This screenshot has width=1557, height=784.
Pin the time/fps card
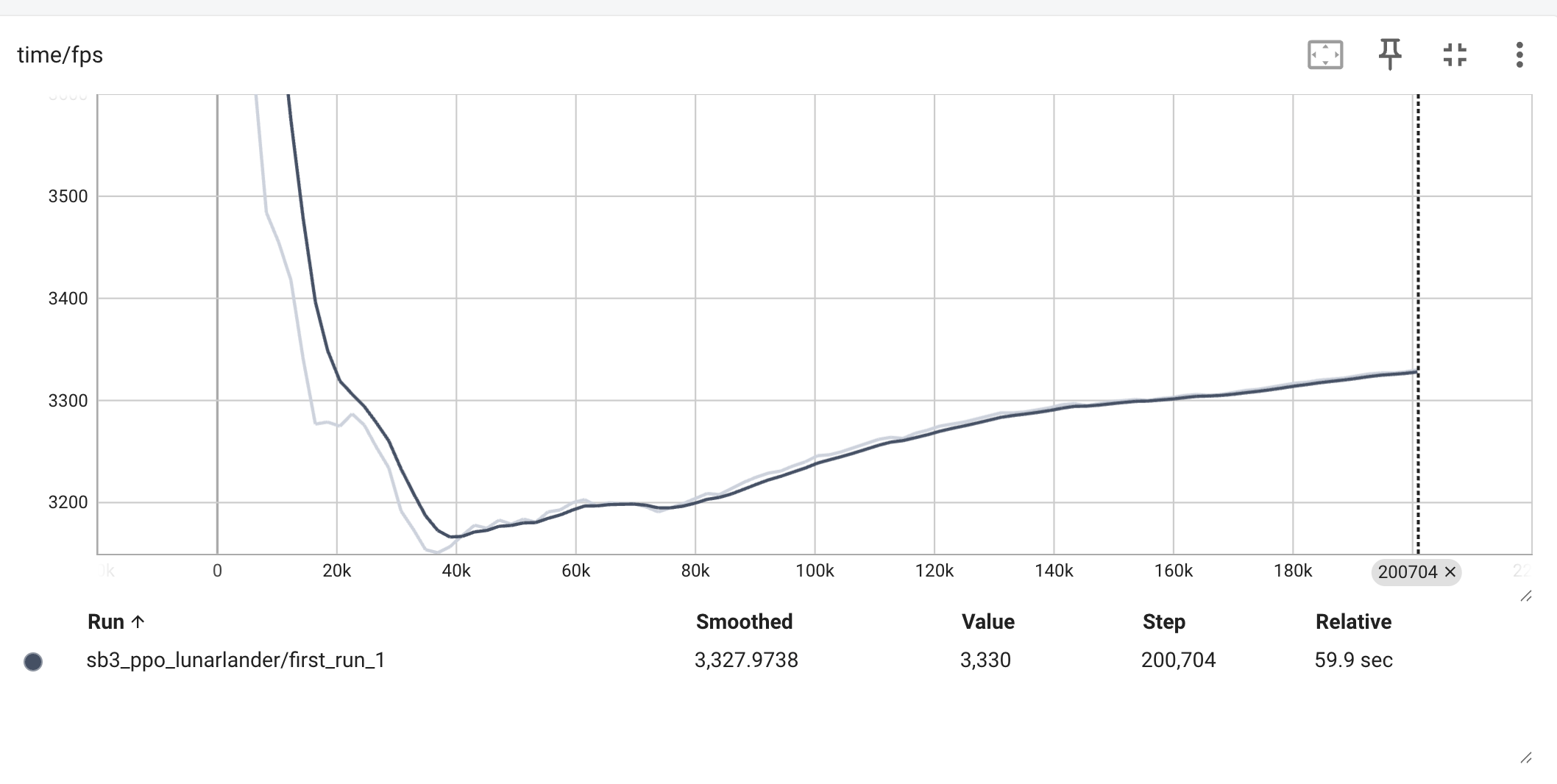pyautogui.click(x=1390, y=55)
